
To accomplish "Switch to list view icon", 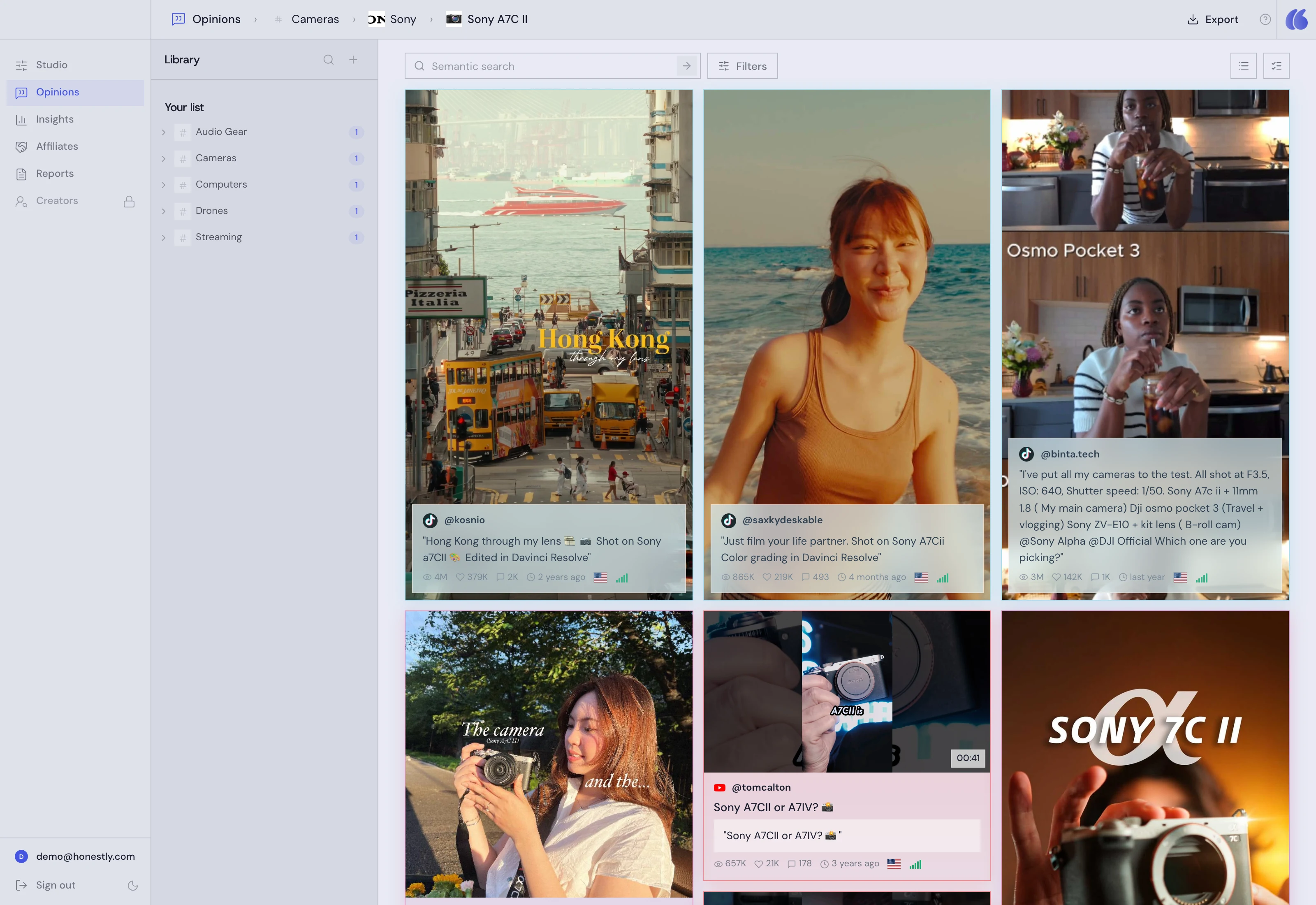I will pyautogui.click(x=1244, y=66).
